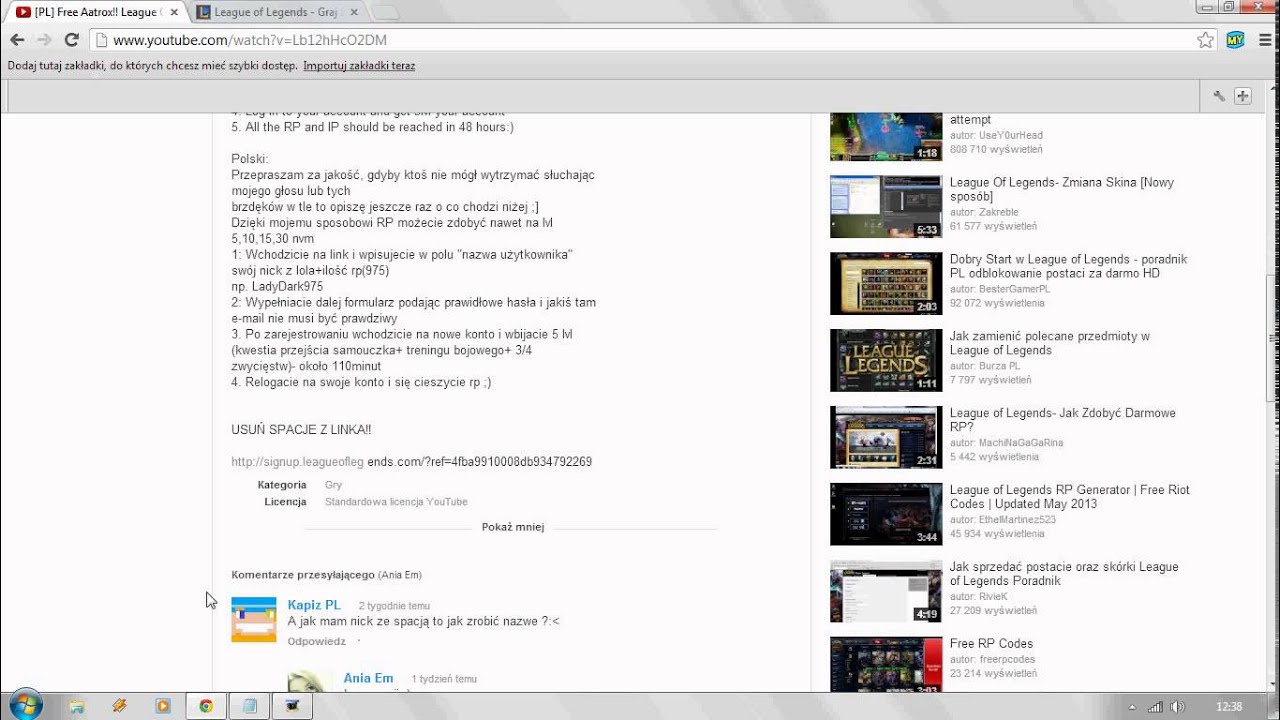Open Jak zamienić polecane przedmioty thumbnail
1280x720 pixels.
tap(886, 360)
